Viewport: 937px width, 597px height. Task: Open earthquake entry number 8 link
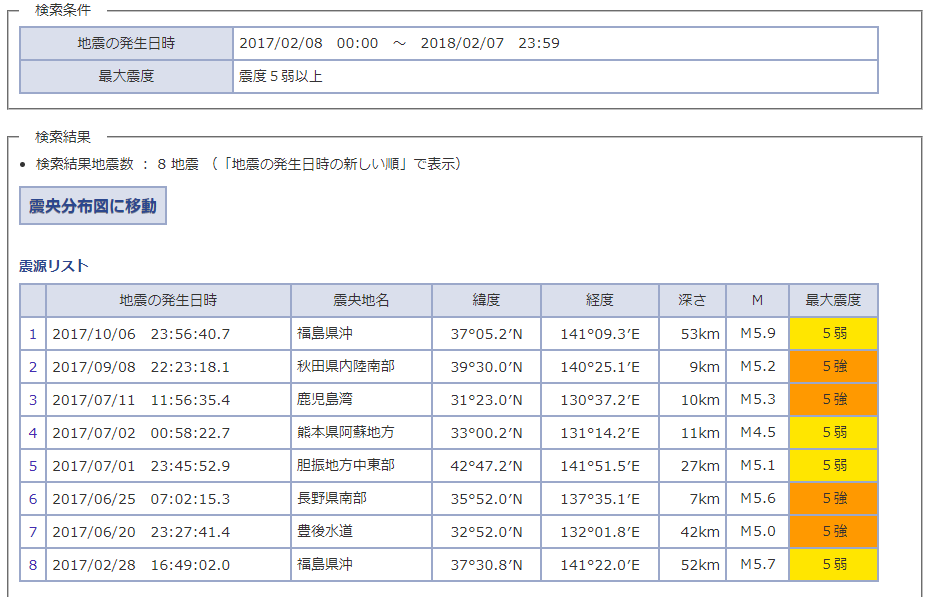click(33, 565)
